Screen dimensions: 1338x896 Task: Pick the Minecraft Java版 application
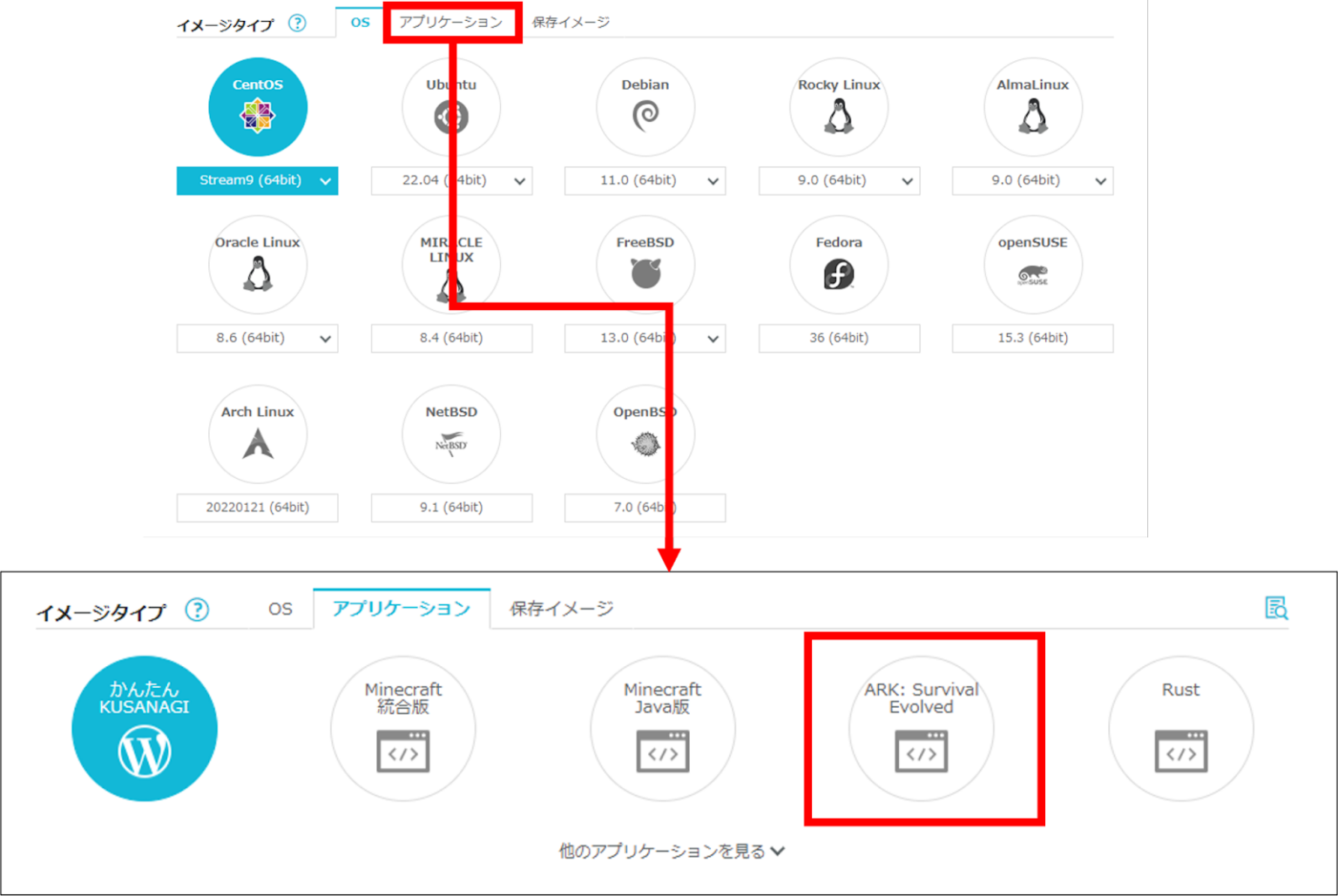[x=662, y=730]
